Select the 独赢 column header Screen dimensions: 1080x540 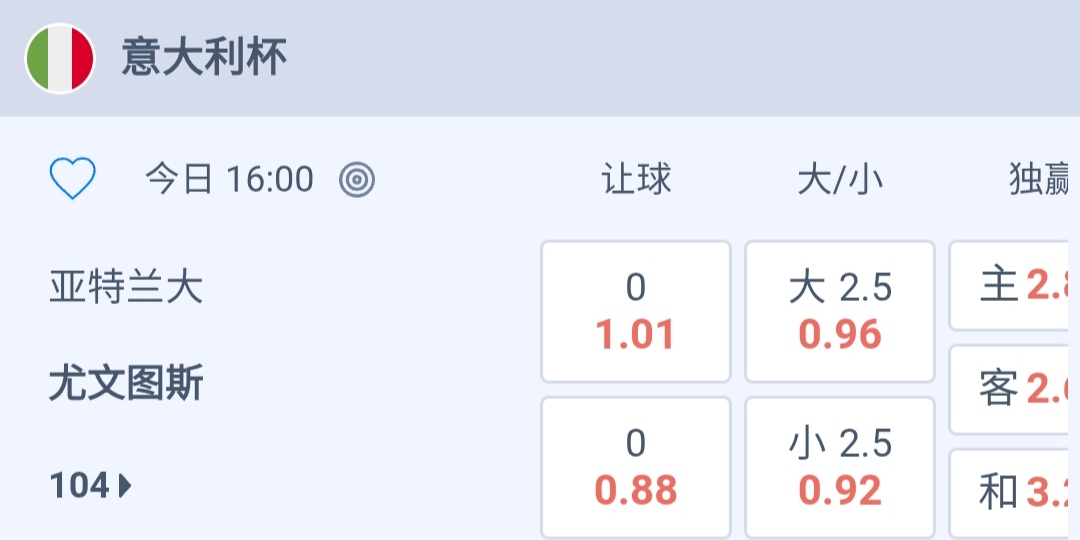pos(1040,180)
